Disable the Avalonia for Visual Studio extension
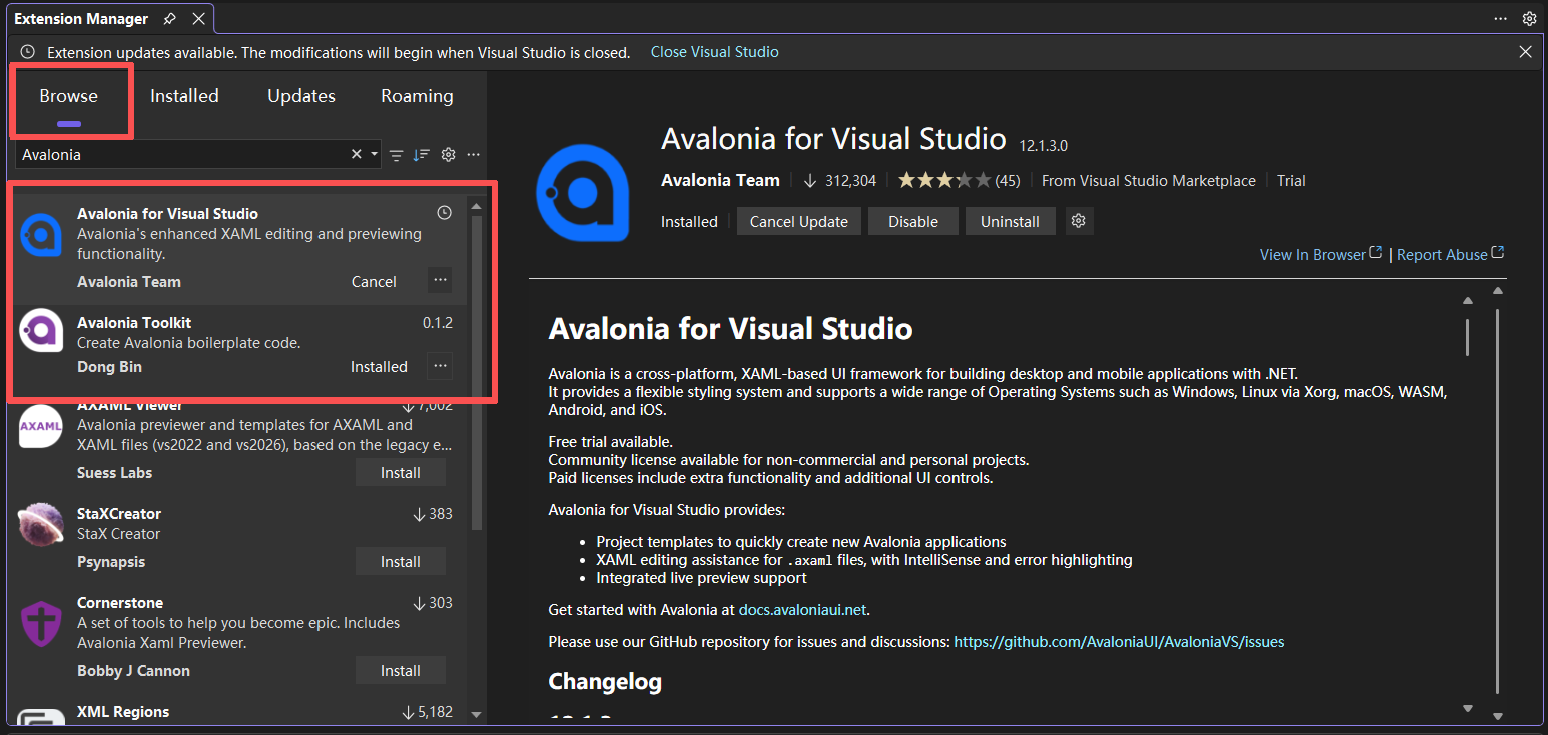The image size is (1548, 735). pos(913,222)
